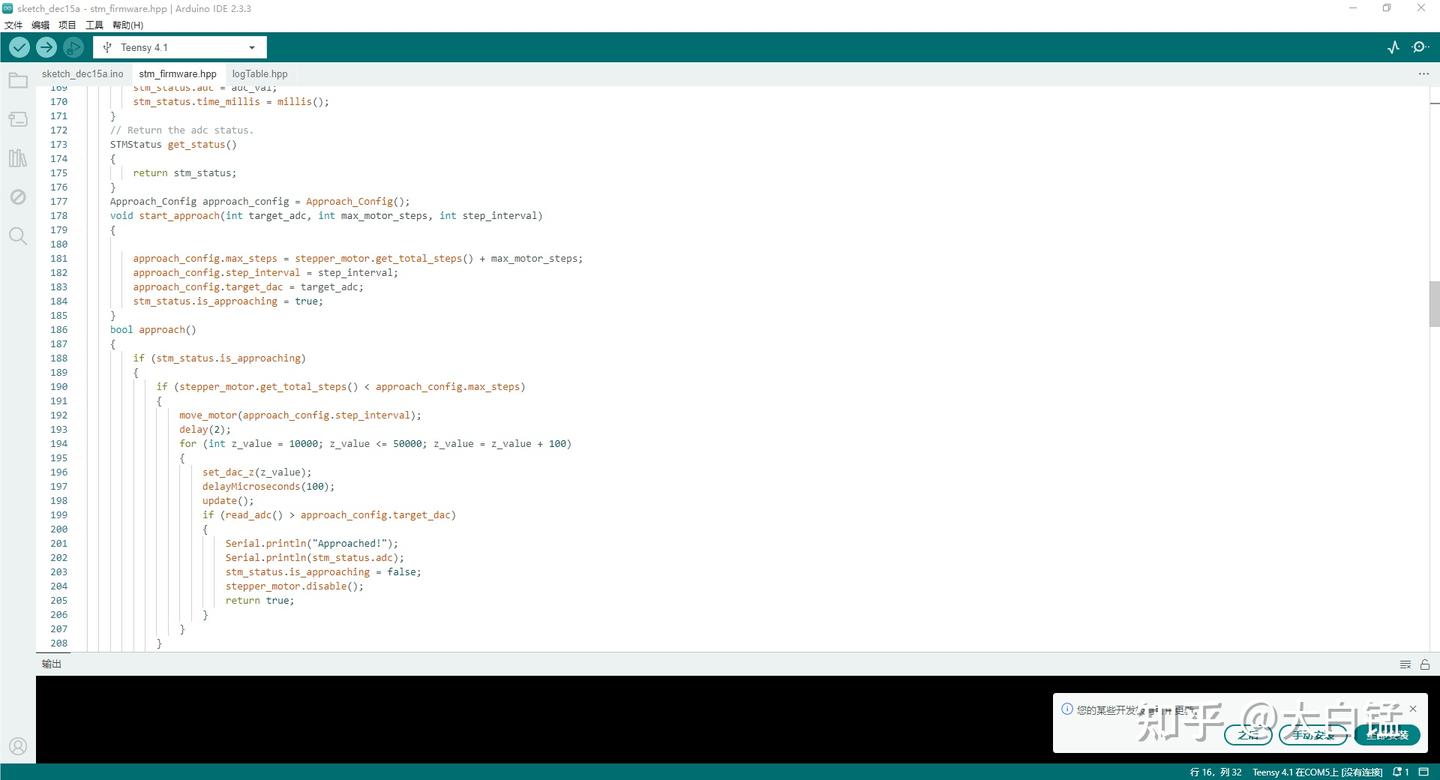
Task: Close the update notification popup
Action: (x=1413, y=709)
